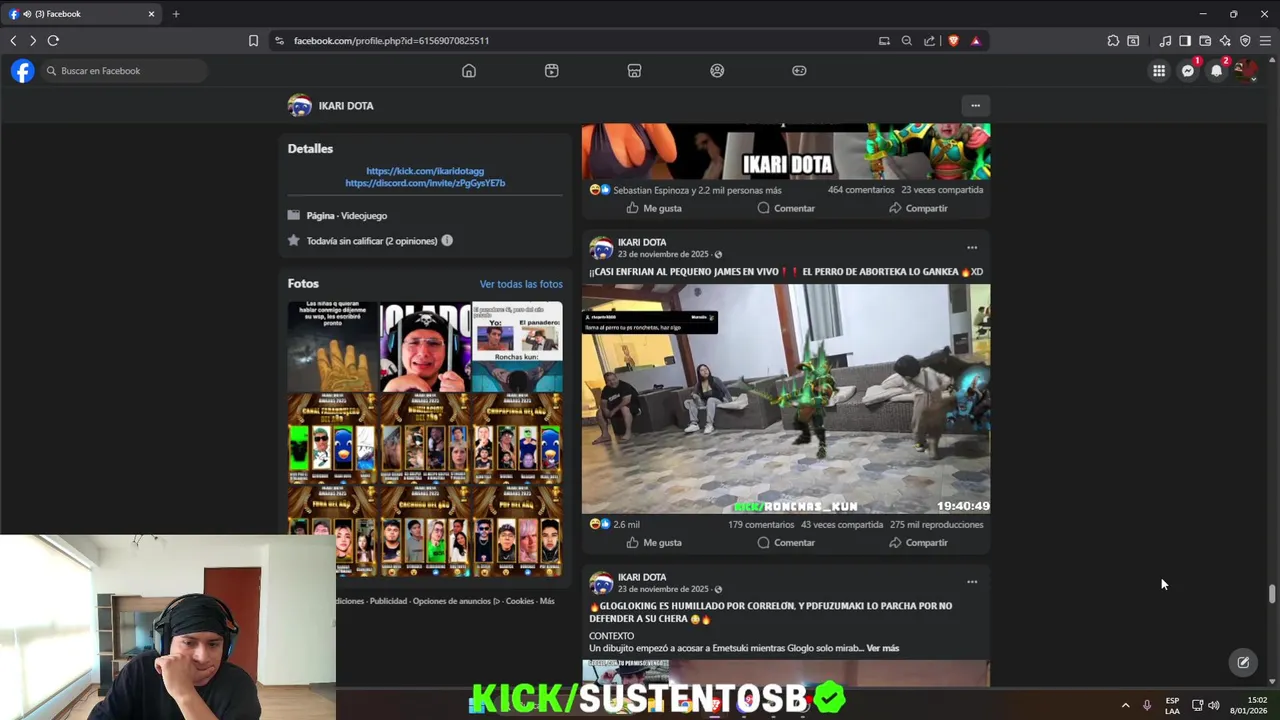The image size is (1280, 720).
Task: Open the browser hamburger main menu
Action: tap(1265, 41)
